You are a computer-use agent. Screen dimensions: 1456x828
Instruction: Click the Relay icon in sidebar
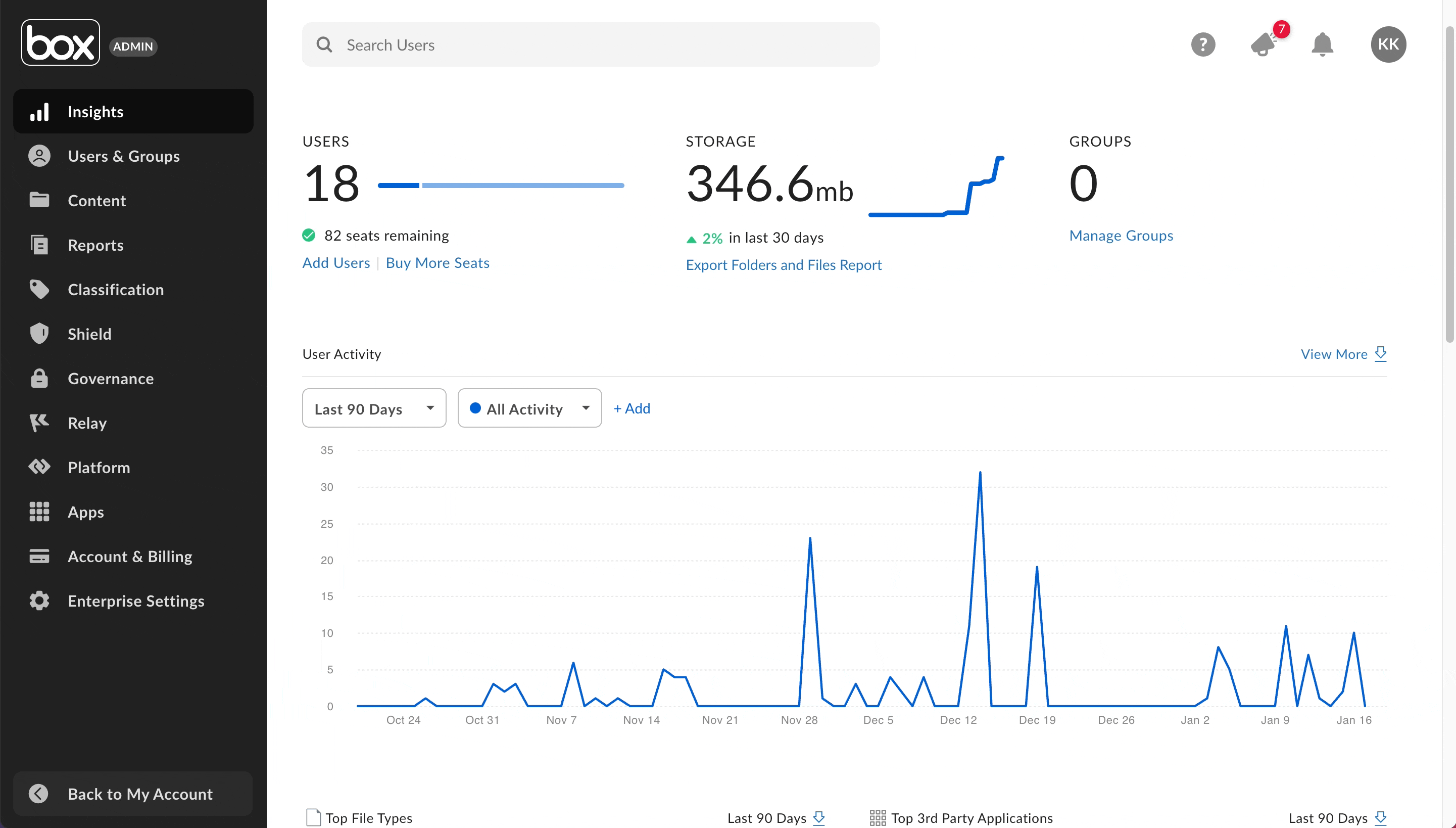pos(38,422)
